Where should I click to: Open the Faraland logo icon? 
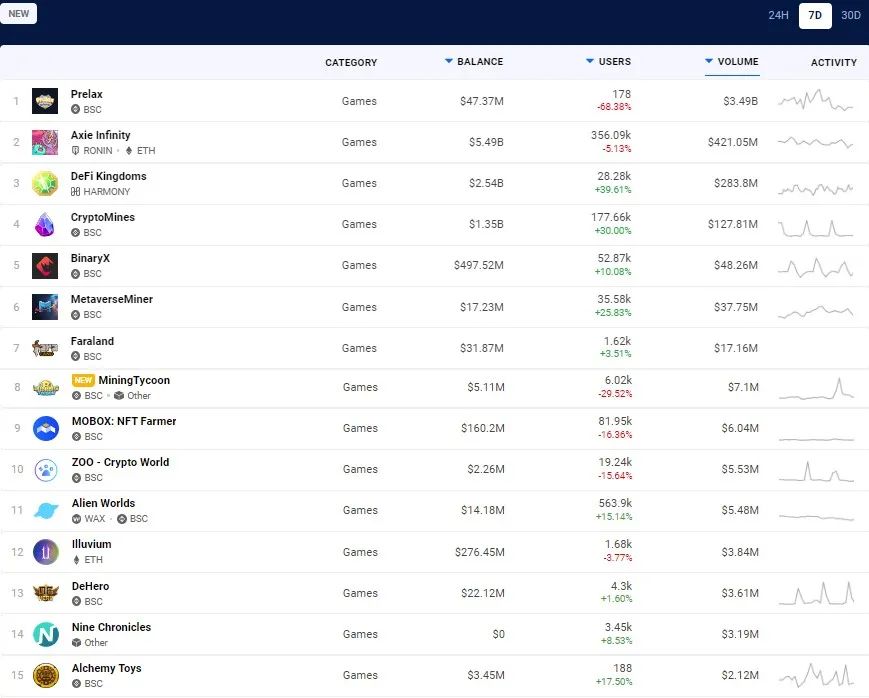[x=45, y=348]
